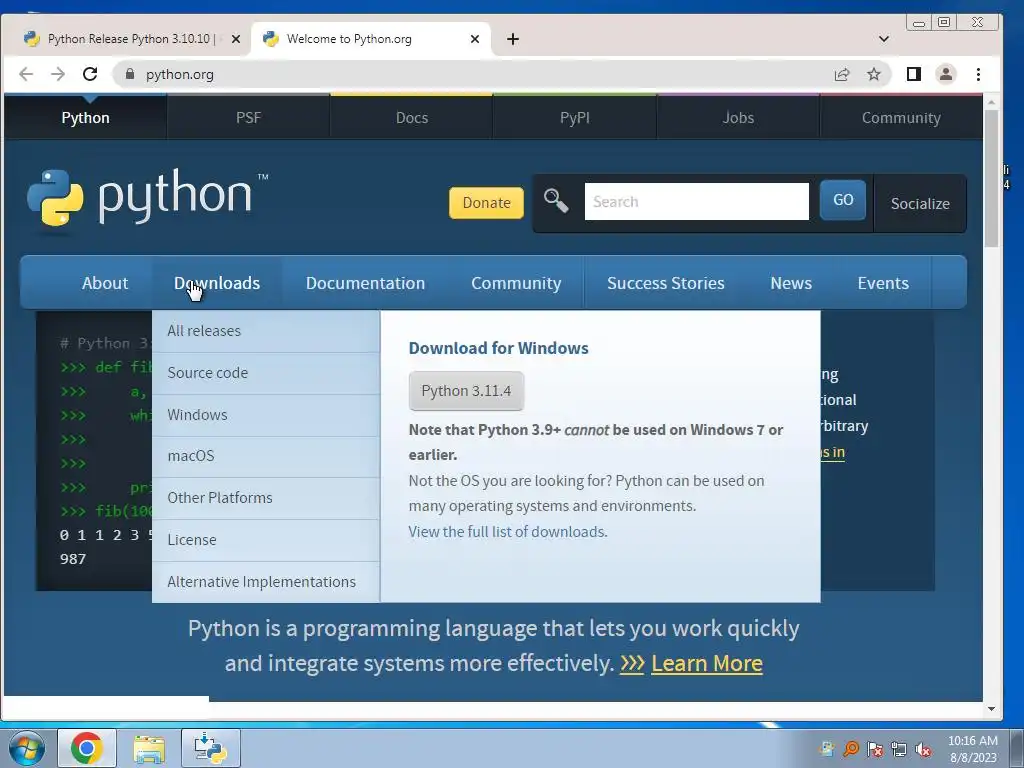Go back using the browser back arrow
1024x768 pixels.
pos(26,74)
